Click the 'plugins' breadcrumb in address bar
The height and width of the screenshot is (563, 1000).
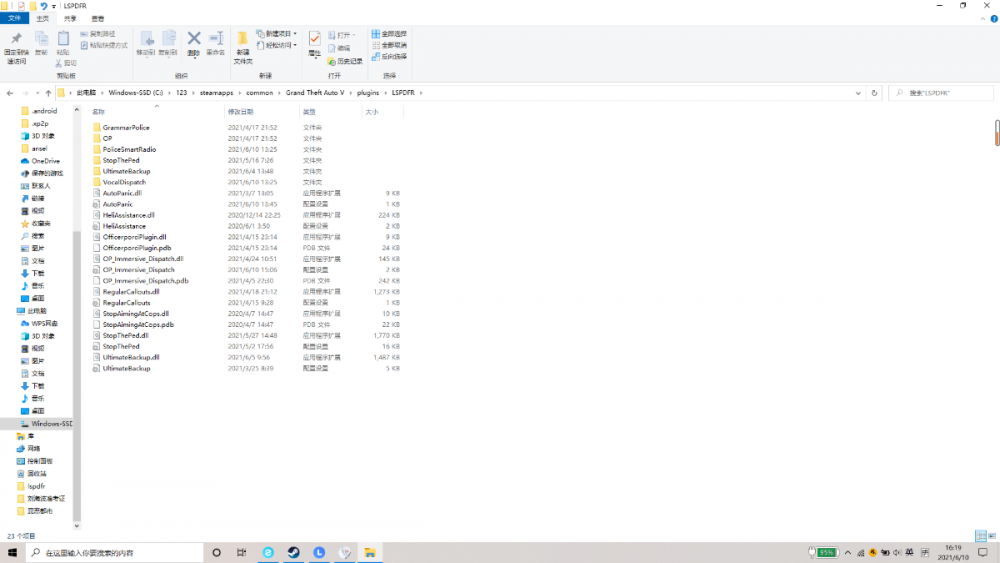pyautogui.click(x=368, y=93)
